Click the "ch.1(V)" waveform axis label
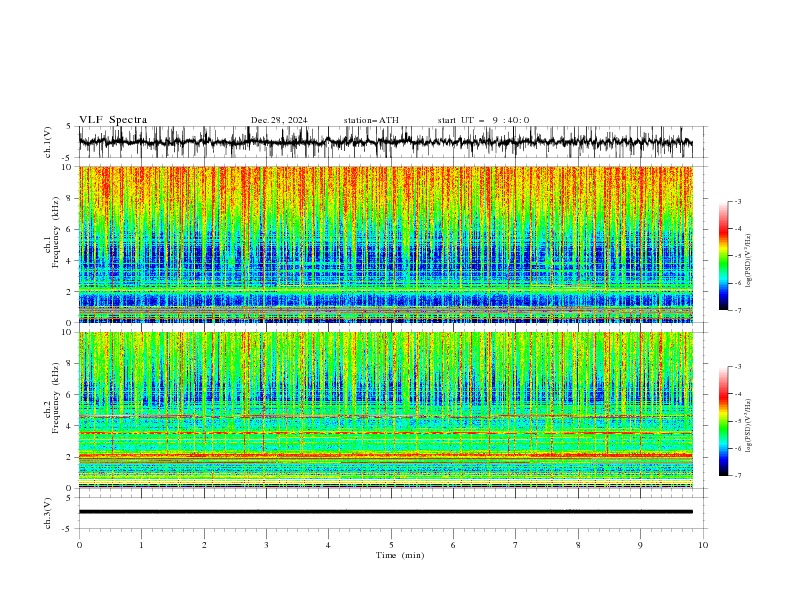 pos(48,142)
